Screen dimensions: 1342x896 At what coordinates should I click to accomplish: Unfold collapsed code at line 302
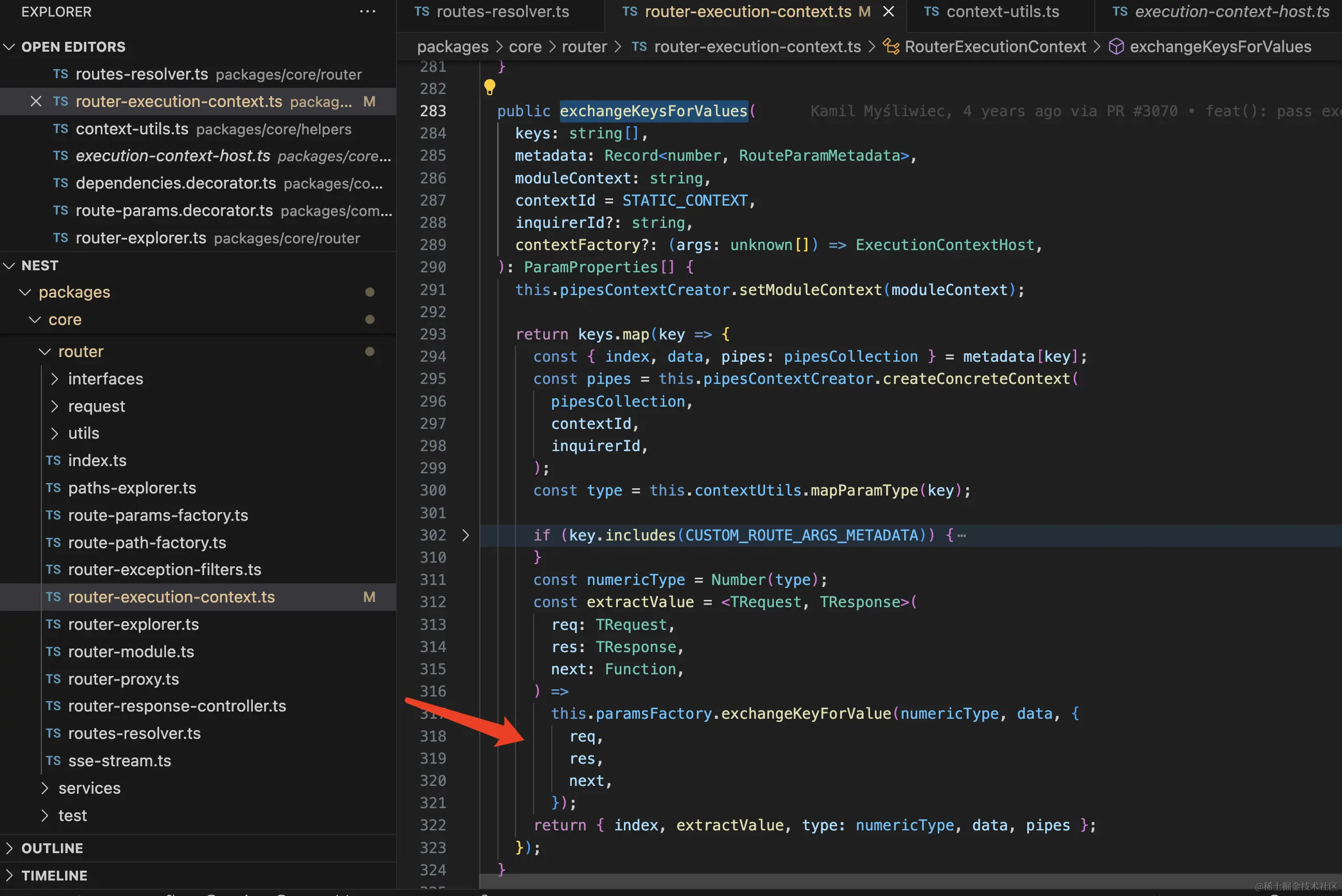(465, 535)
